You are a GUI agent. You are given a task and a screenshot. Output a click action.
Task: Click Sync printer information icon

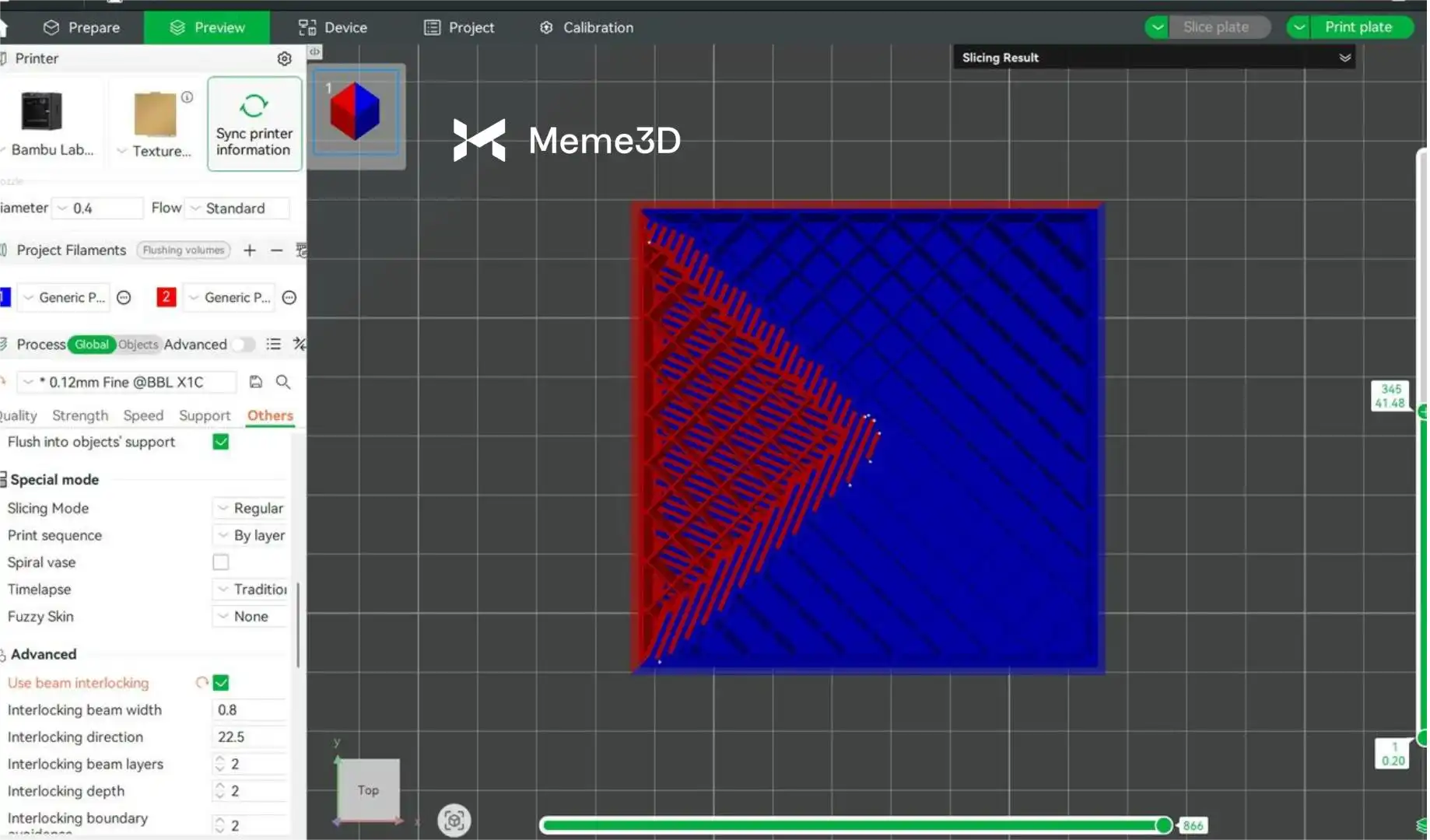click(x=254, y=106)
